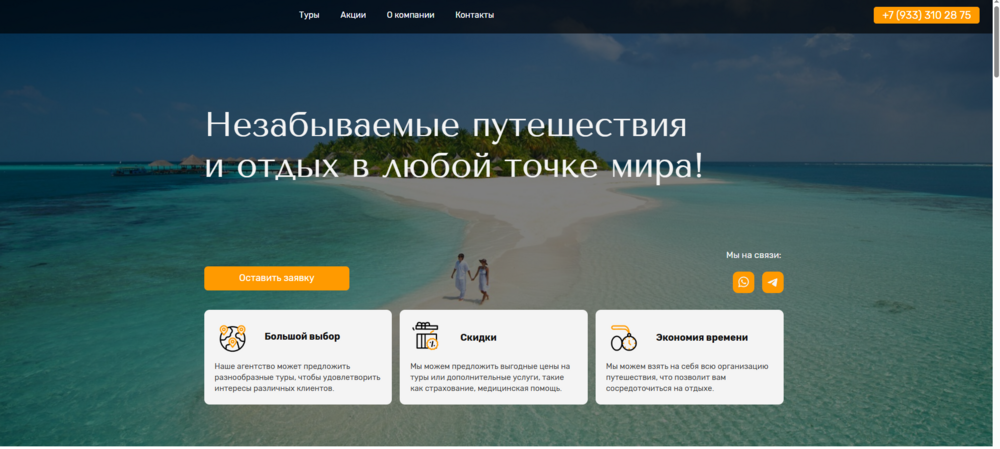Open Telegram contact icon
Screen dimensions: 1000x449
point(772,282)
